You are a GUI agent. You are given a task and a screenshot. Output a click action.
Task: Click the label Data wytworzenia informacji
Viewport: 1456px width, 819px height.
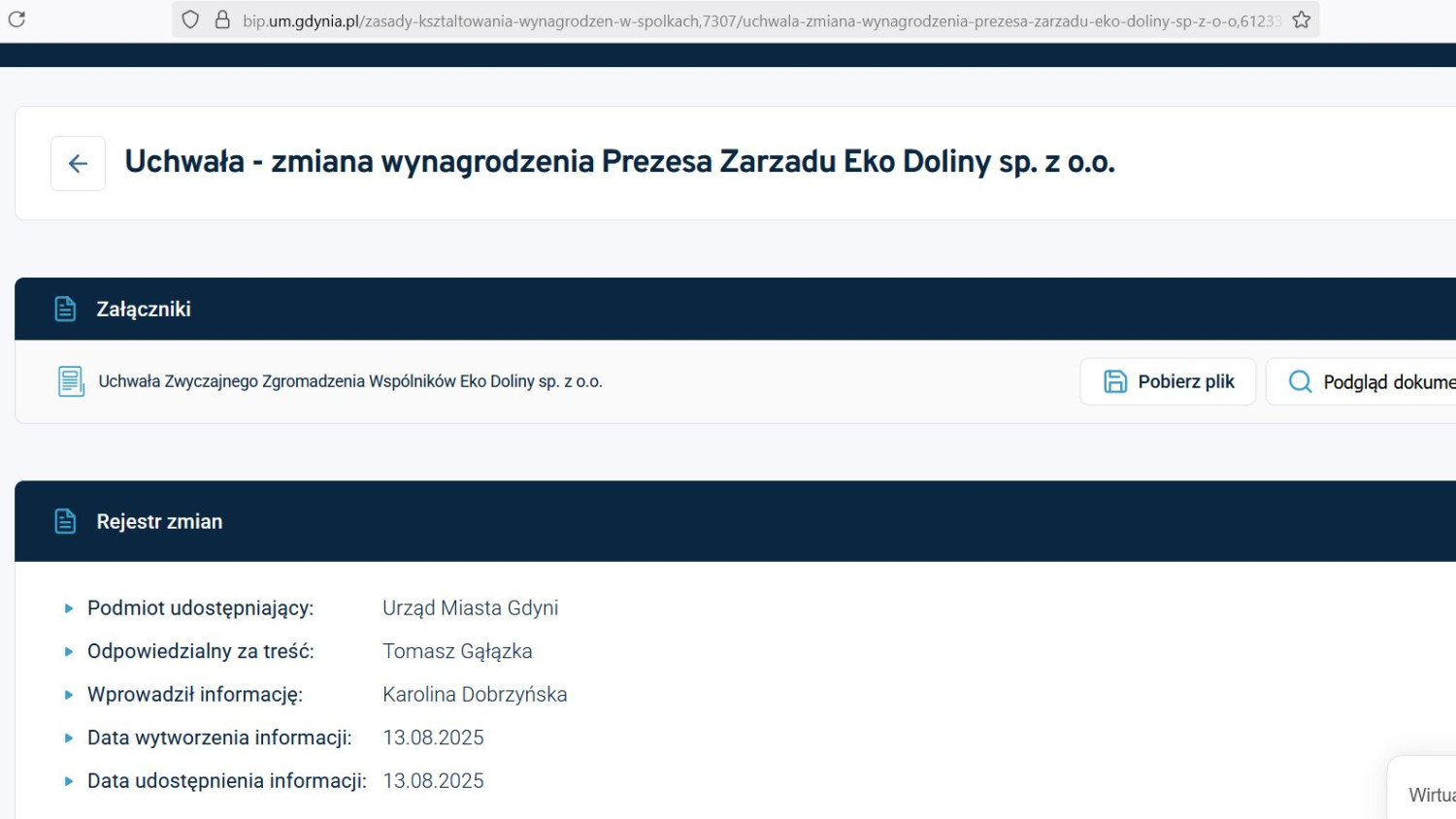point(219,737)
